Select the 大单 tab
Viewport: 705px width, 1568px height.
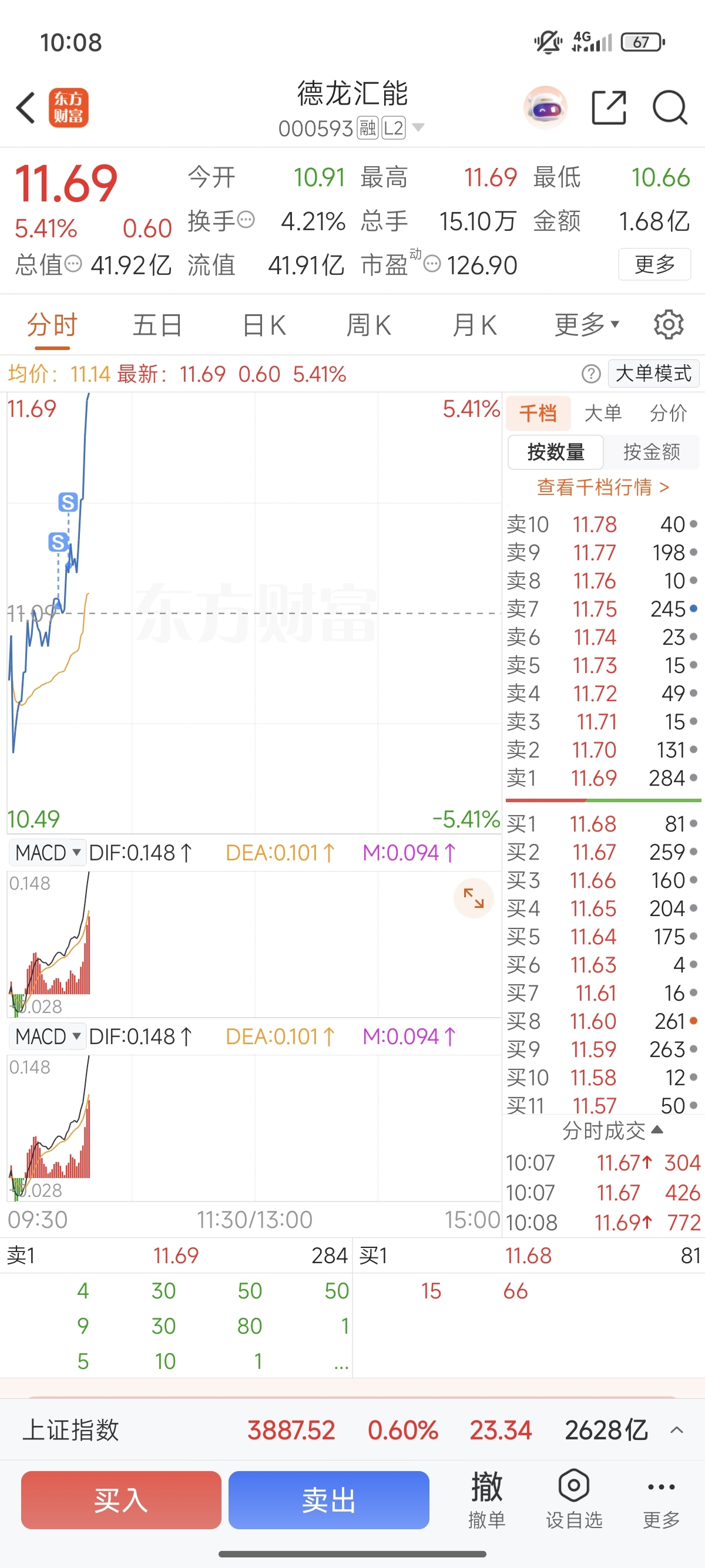pyautogui.click(x=603, y=413)
